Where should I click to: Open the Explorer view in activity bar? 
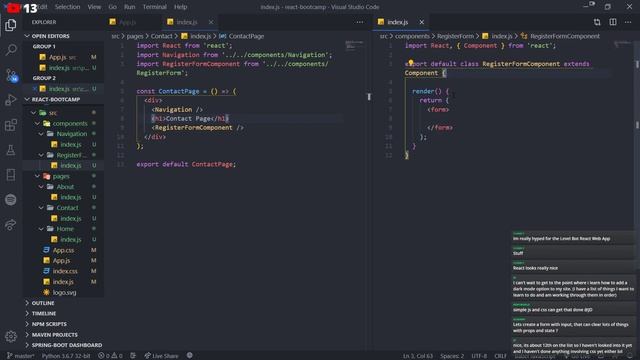pos(11,25)
